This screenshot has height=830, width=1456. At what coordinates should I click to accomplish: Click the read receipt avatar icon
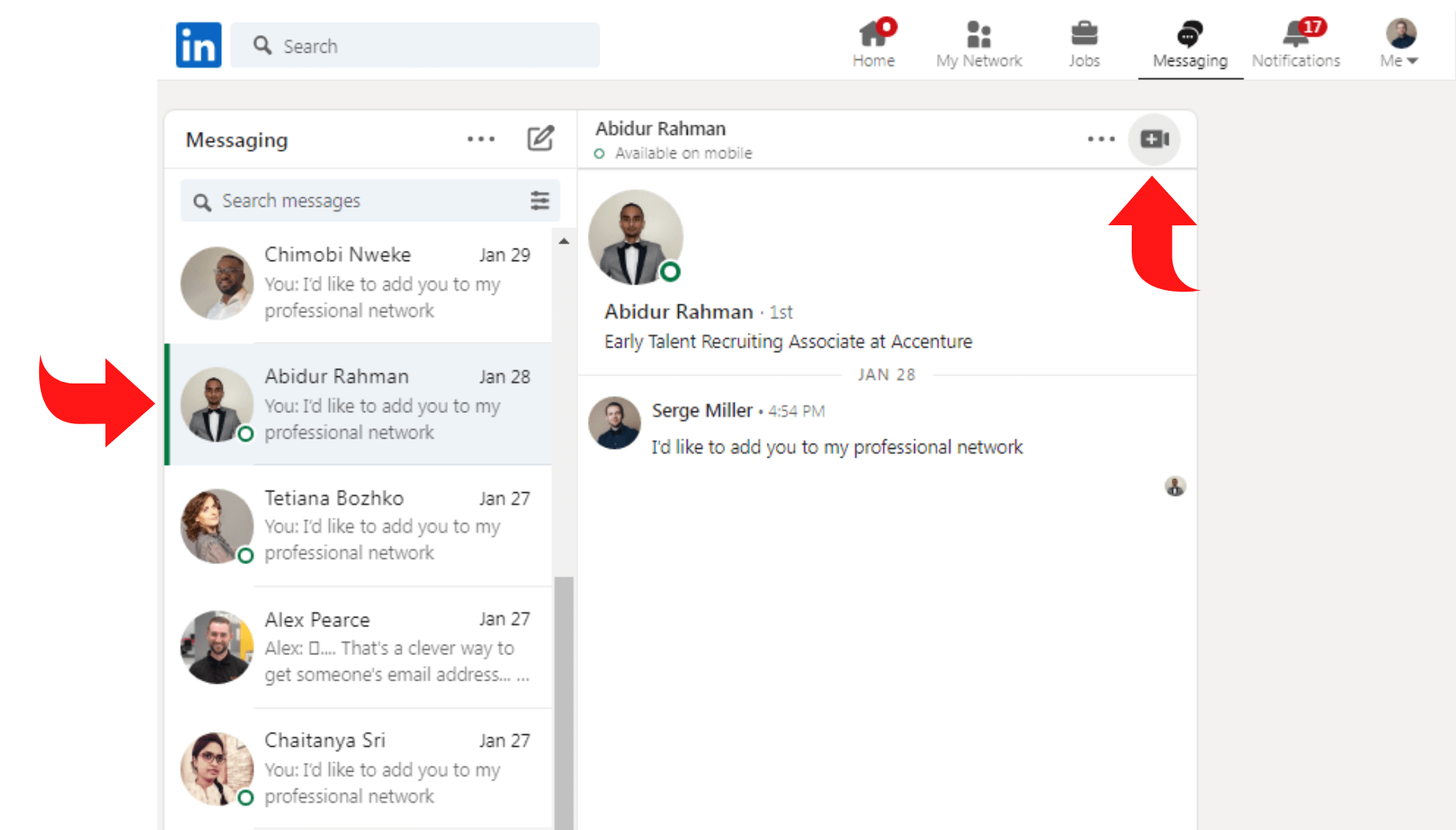coord(1175,486)
